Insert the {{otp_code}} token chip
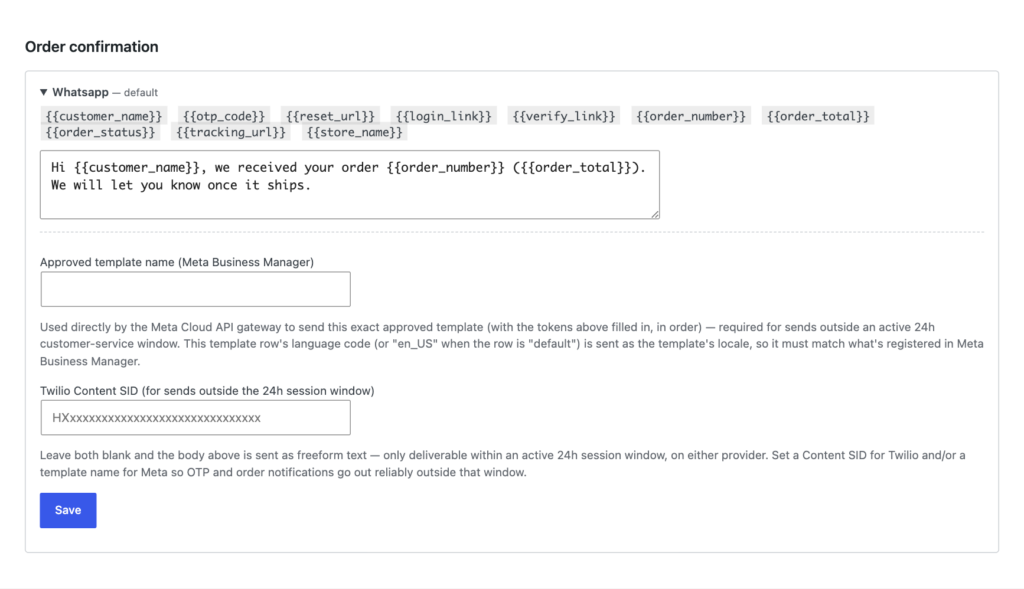 coord(224,116)
